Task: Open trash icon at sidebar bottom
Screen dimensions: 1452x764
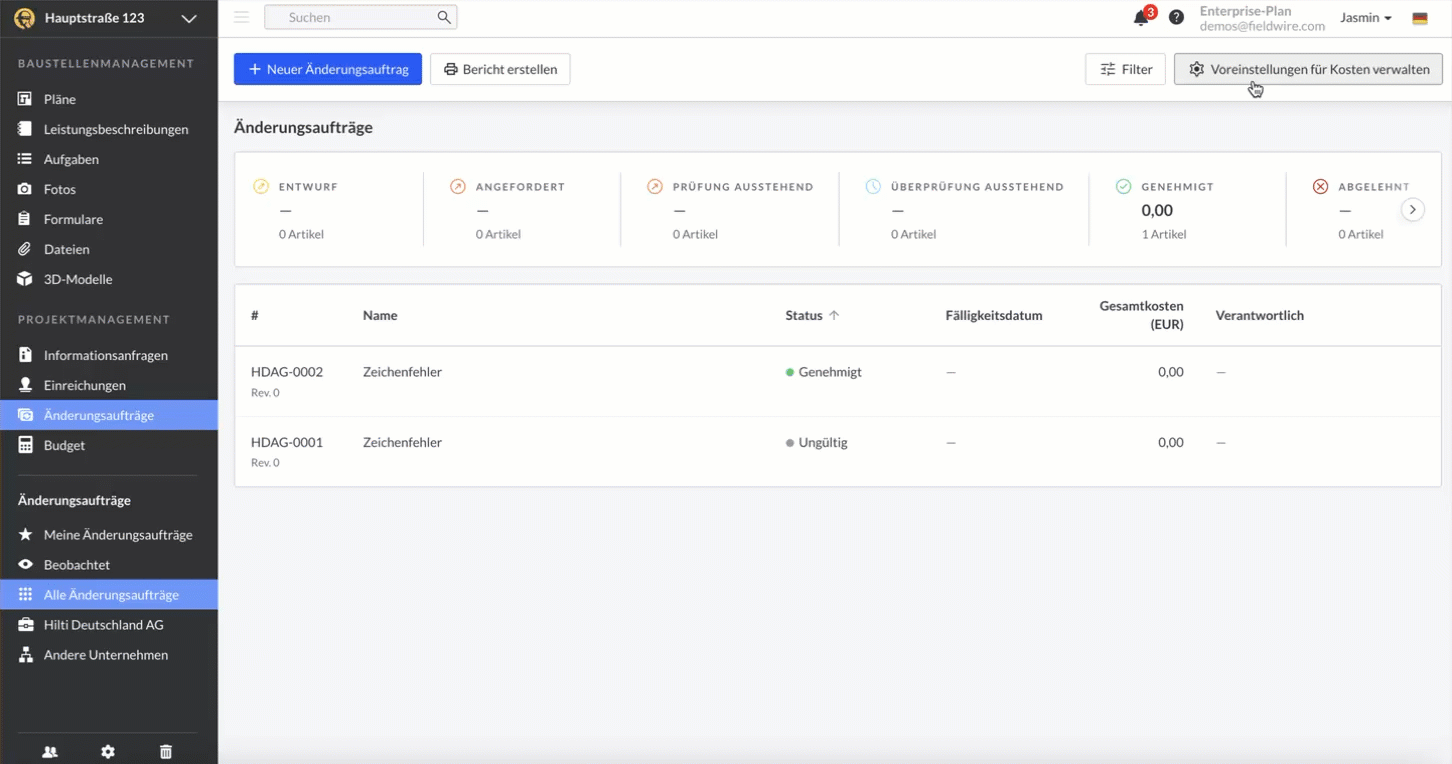Action: tap(166, 752)
